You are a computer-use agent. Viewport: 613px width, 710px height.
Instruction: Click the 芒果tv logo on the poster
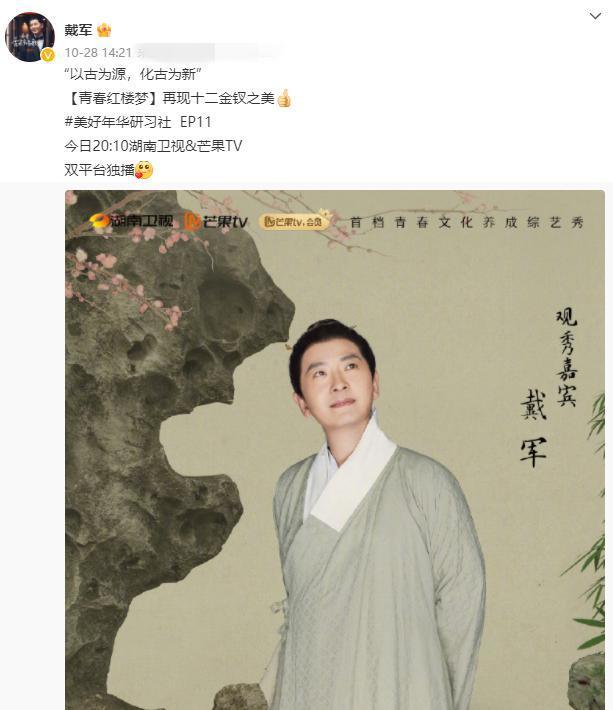(x=216, y=221)
